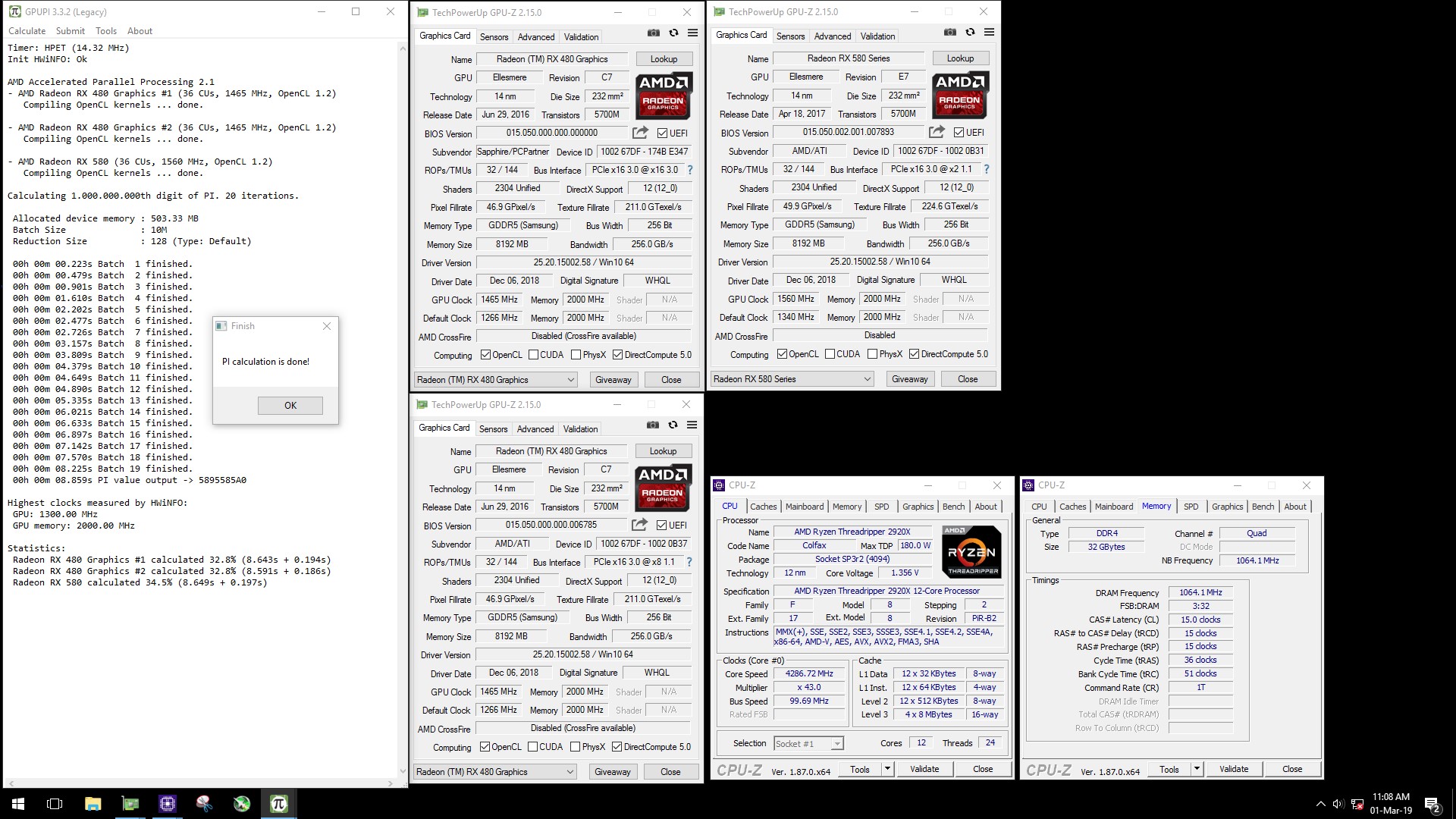Toggle UEFI checkbox in RX 580 GPU-Z window
This screenshot has height=819, width=1456.
(x=959, y=133)
